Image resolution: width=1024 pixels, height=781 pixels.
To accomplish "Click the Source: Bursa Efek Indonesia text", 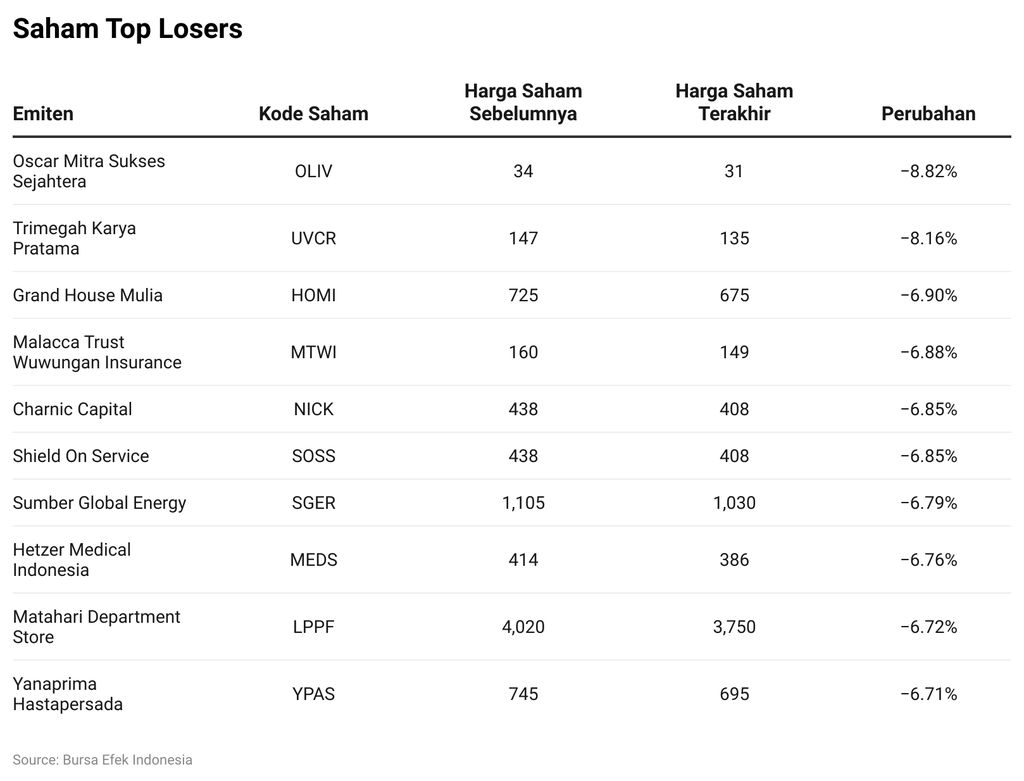I will pyautogui.click(x=102, y=760).
